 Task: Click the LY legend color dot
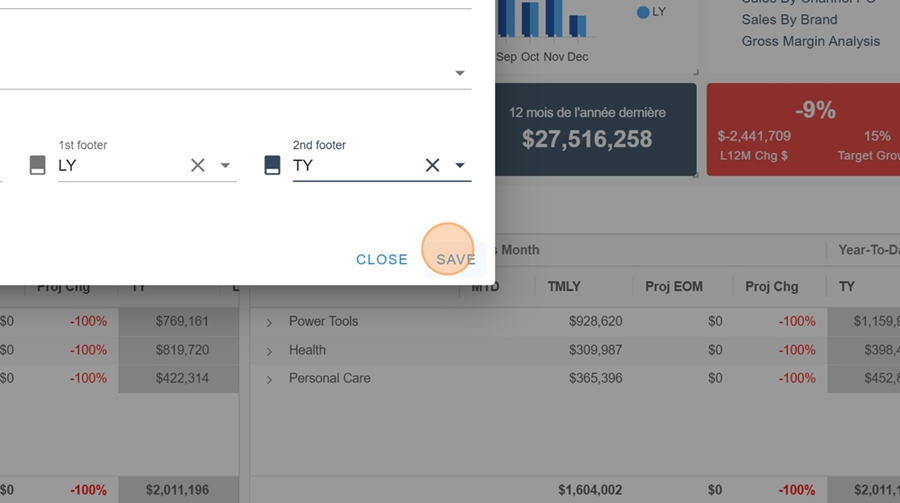click(x=643, y=12)
